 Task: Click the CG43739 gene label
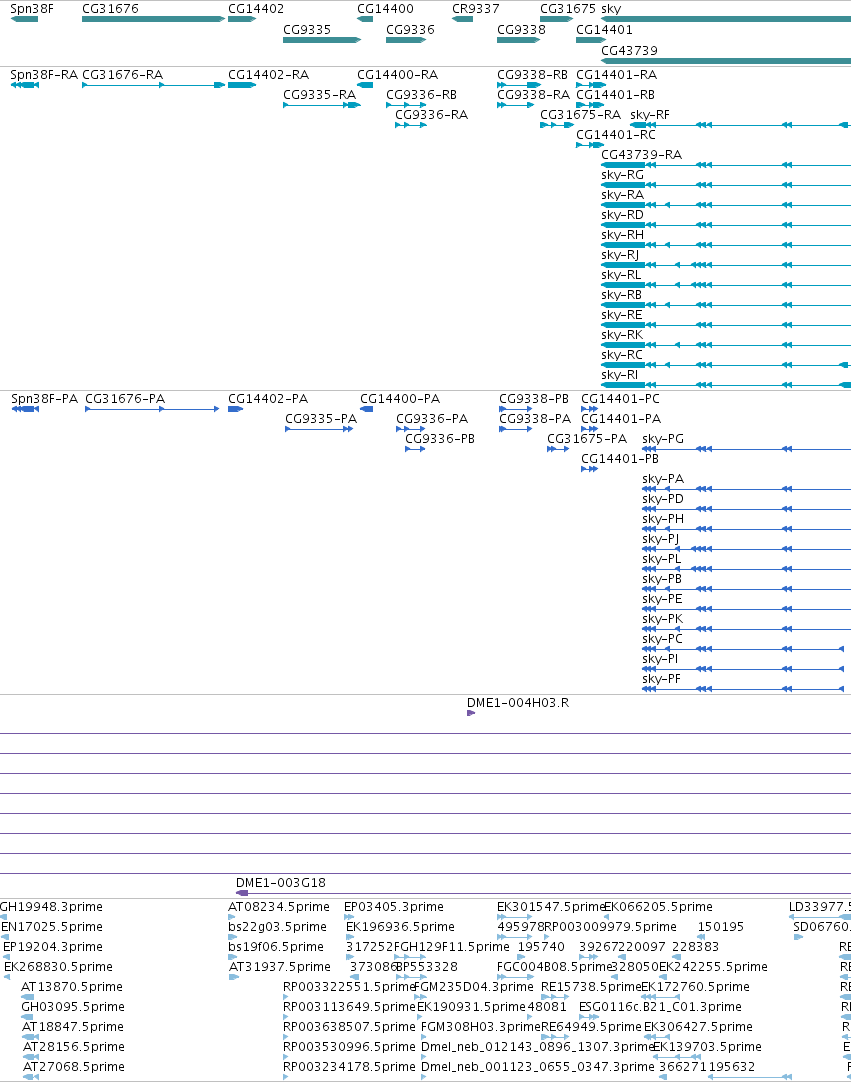(629, 50)
